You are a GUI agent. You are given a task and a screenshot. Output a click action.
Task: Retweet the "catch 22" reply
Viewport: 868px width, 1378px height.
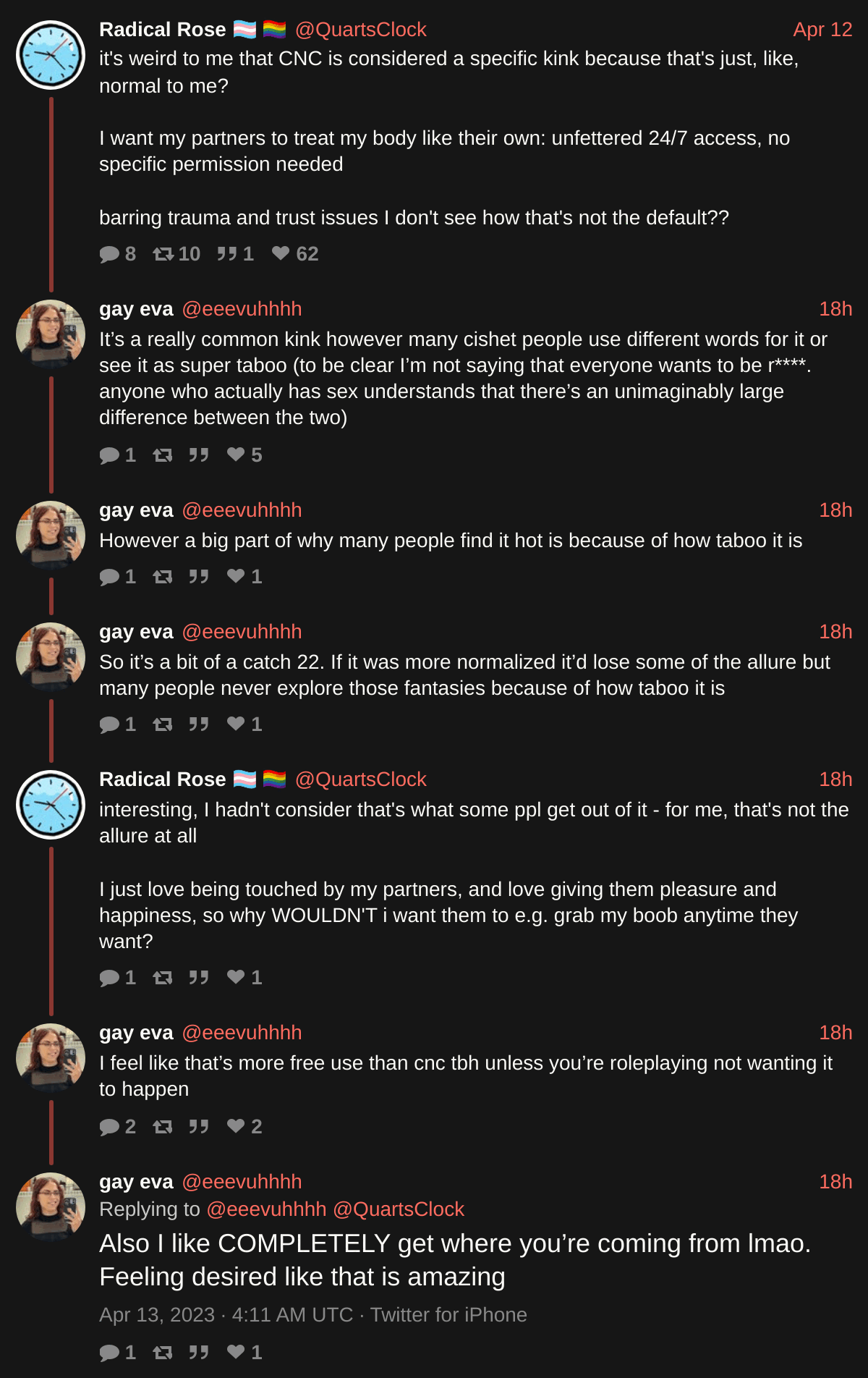click(163, 724)
